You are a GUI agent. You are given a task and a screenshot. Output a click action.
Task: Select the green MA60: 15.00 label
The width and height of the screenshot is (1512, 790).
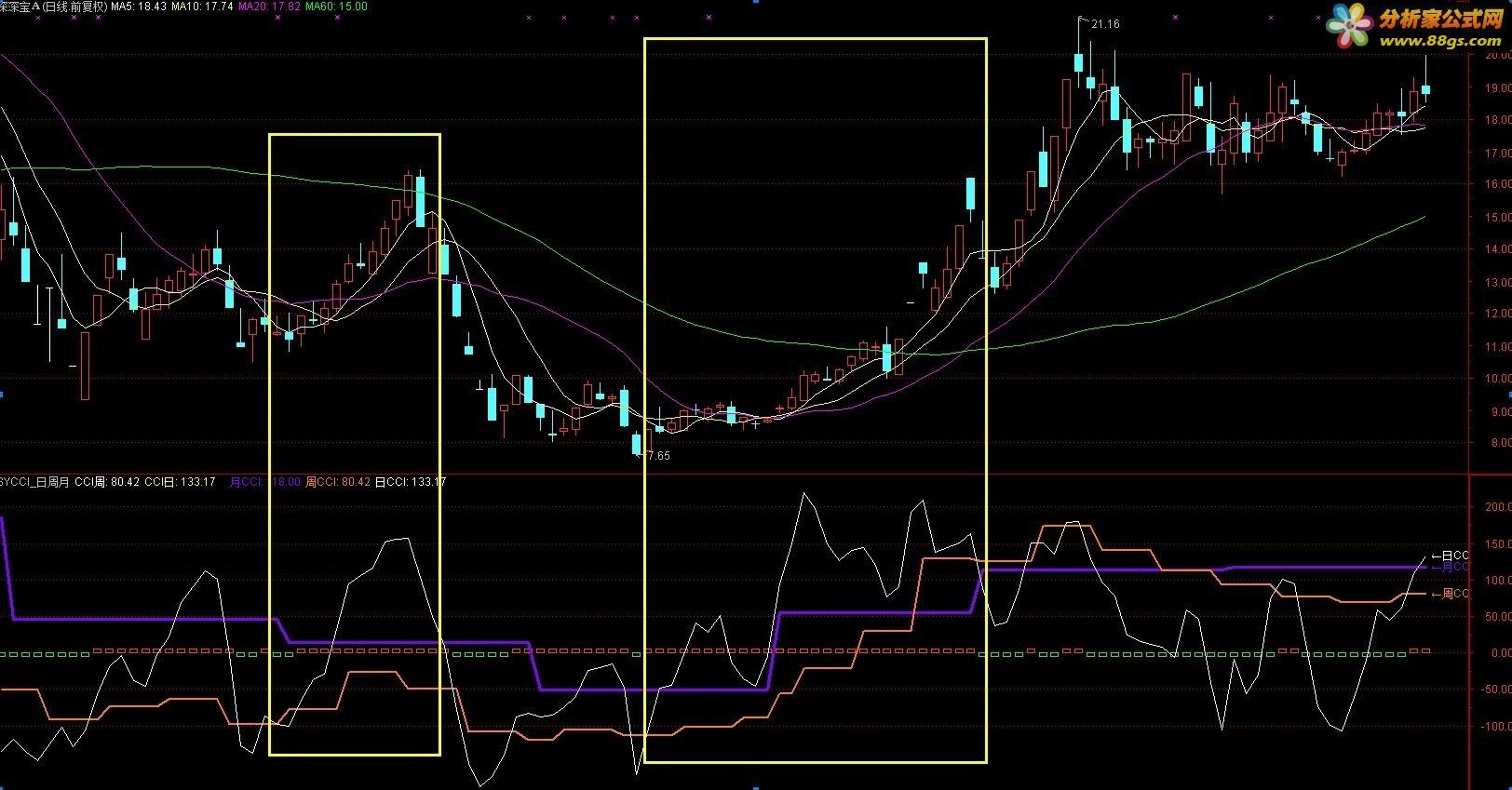pyautogui.click(x=336, y=7)
